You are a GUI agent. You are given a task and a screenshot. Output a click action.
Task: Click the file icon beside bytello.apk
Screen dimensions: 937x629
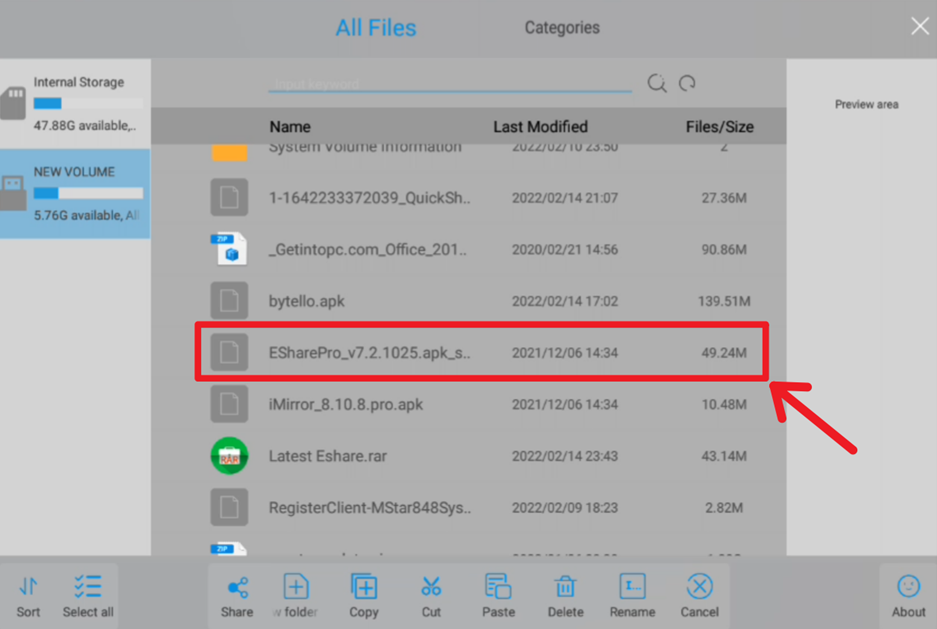pyautogui.click(x=229, y=300)
